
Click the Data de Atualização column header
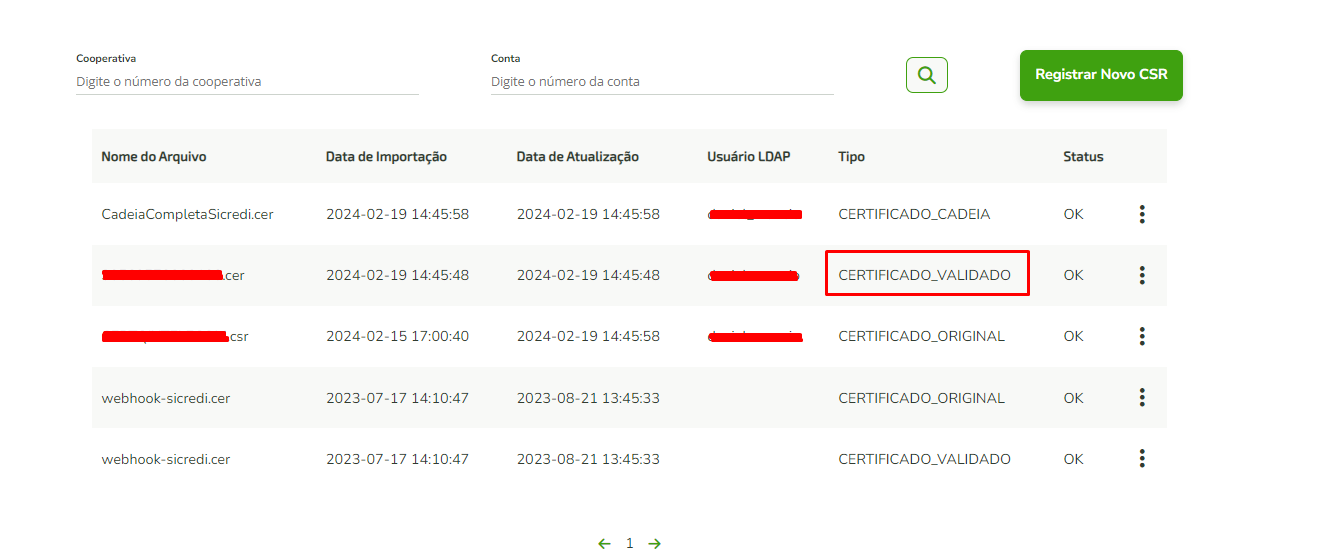pyautogui.click(x=577, y=157)
